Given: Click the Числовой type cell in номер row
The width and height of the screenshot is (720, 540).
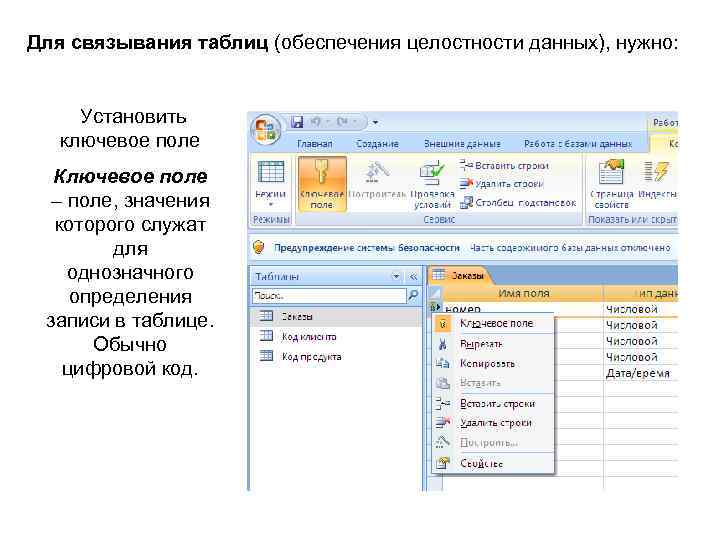Looking at the screenshot, I should [641, 309].
